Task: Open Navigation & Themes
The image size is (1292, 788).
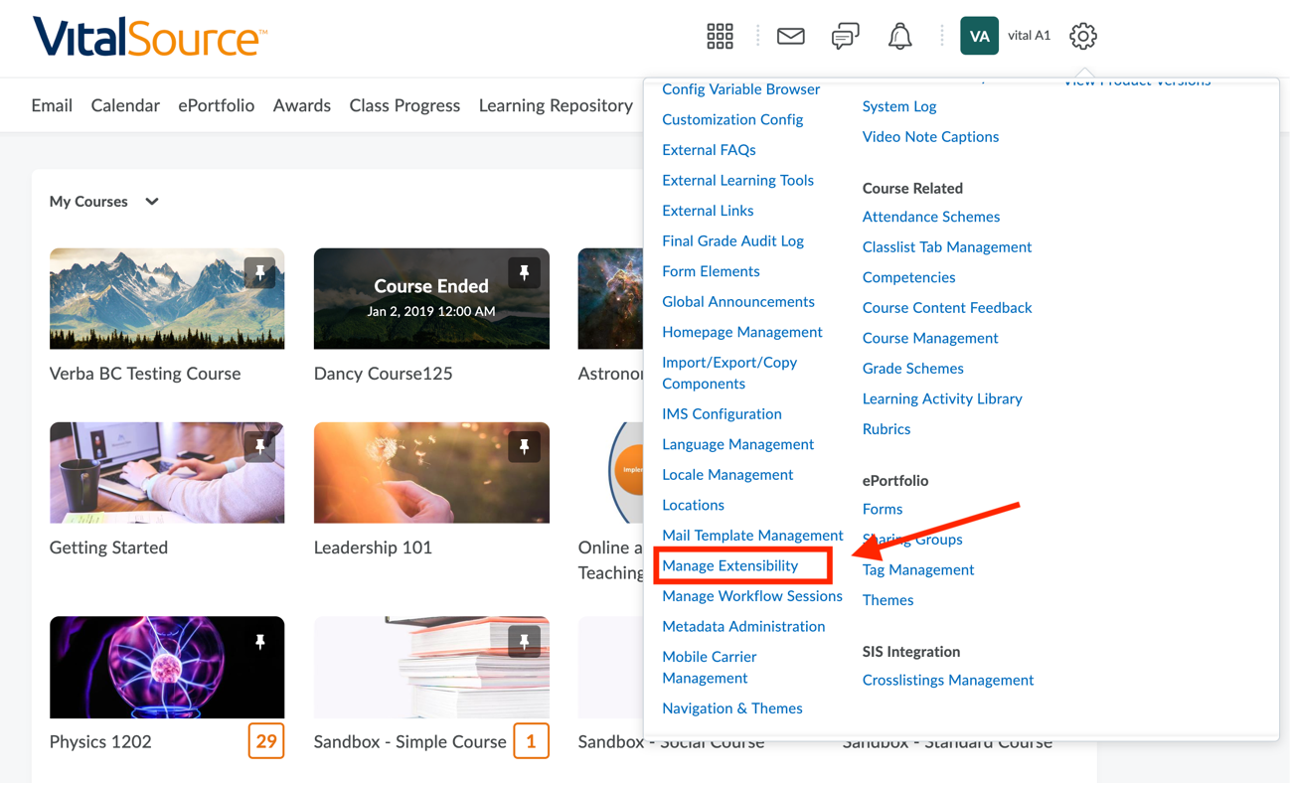Action: point(732,709)
